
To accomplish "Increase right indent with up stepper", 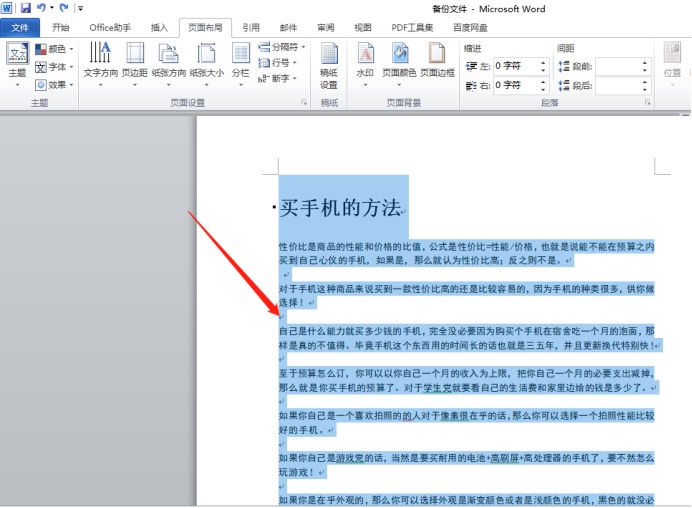I will pyautogui.click(x=544, y=82).
